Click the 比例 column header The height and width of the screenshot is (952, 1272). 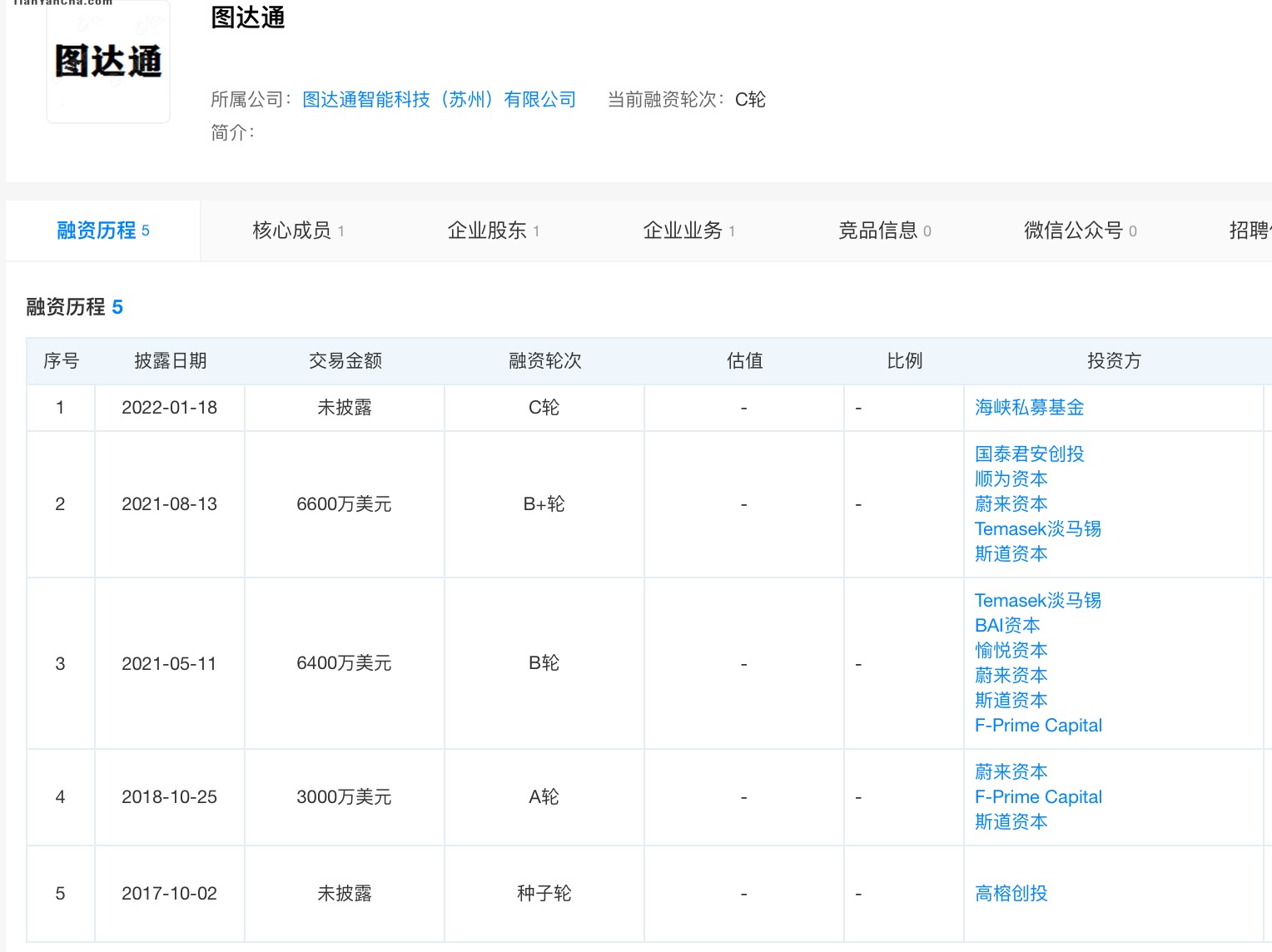[x=904, y=361]
